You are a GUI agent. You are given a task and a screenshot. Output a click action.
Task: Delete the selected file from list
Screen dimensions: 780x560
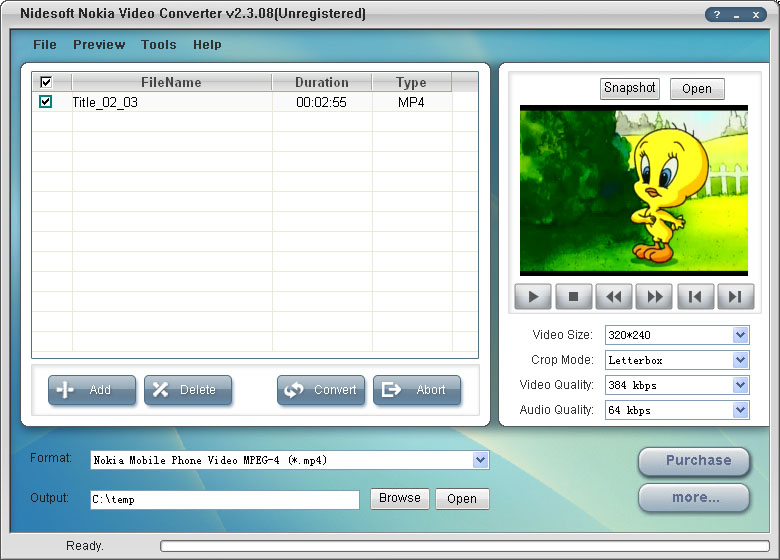pos(188,390)
